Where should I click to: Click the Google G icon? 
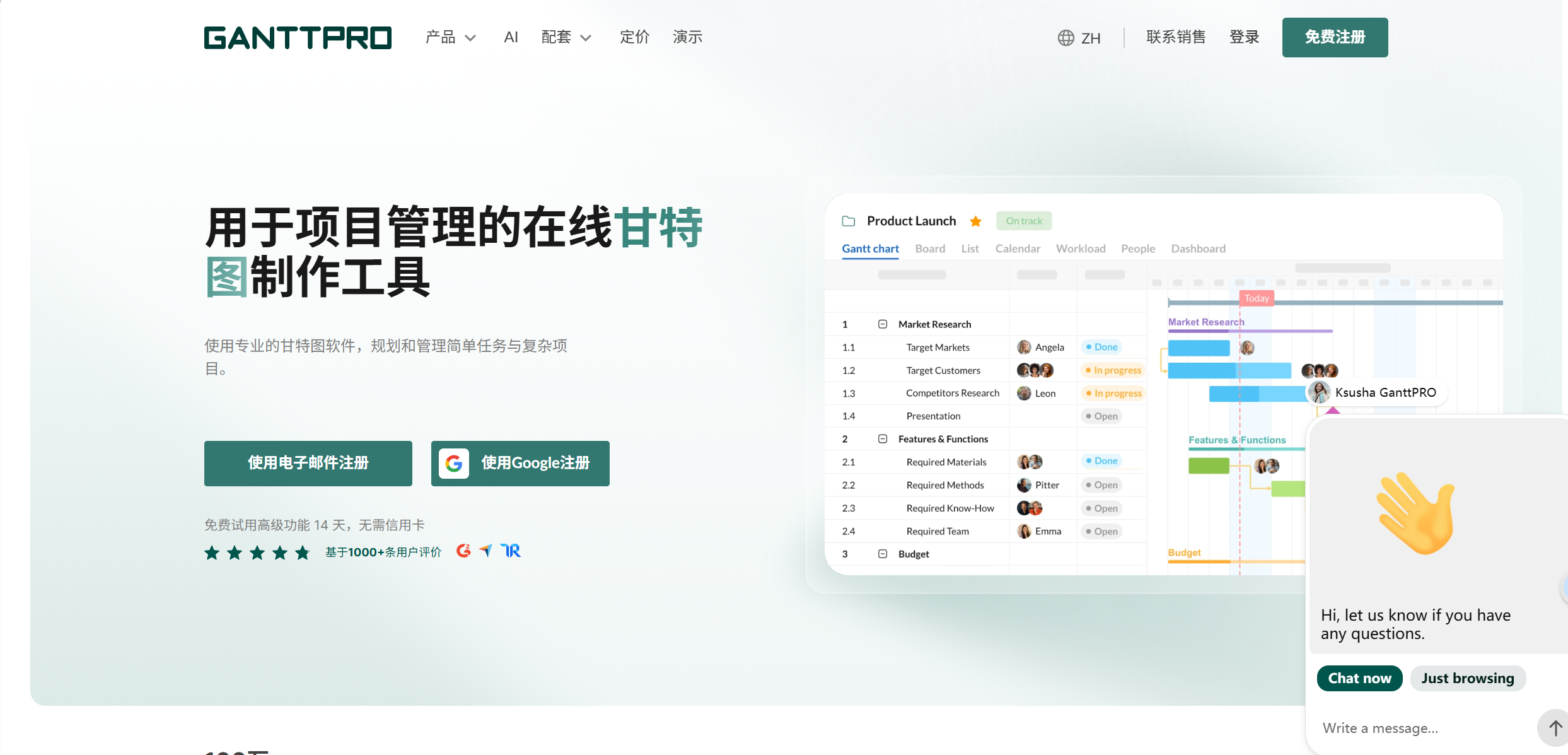[x=454, y=464]
